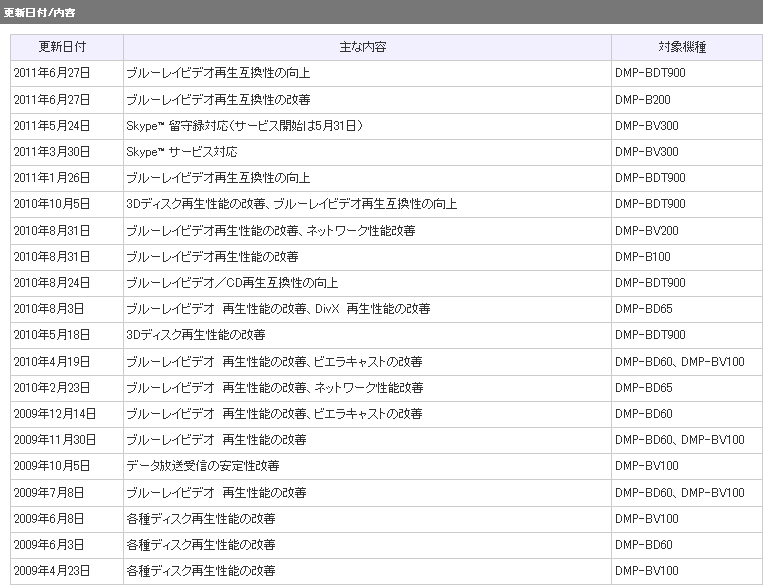Select the DMP-BV200 model cell
Image resolution: width=763 pixels, height=585 pixels.
[x=687, y=231]
